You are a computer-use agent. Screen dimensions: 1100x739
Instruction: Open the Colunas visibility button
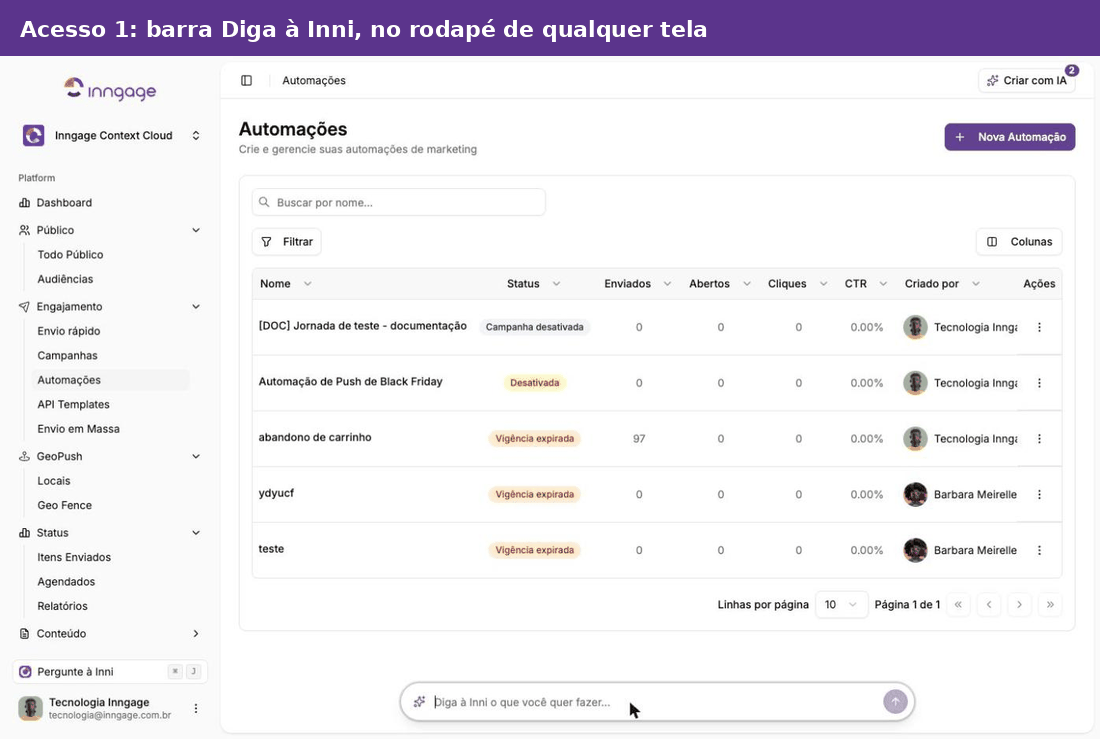[1019, 241]
